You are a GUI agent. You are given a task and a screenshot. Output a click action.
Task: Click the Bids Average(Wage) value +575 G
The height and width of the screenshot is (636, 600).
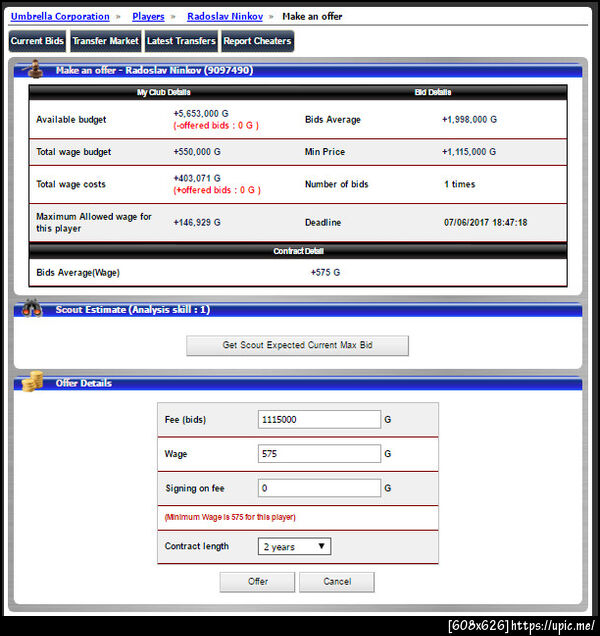pos(325,272)
